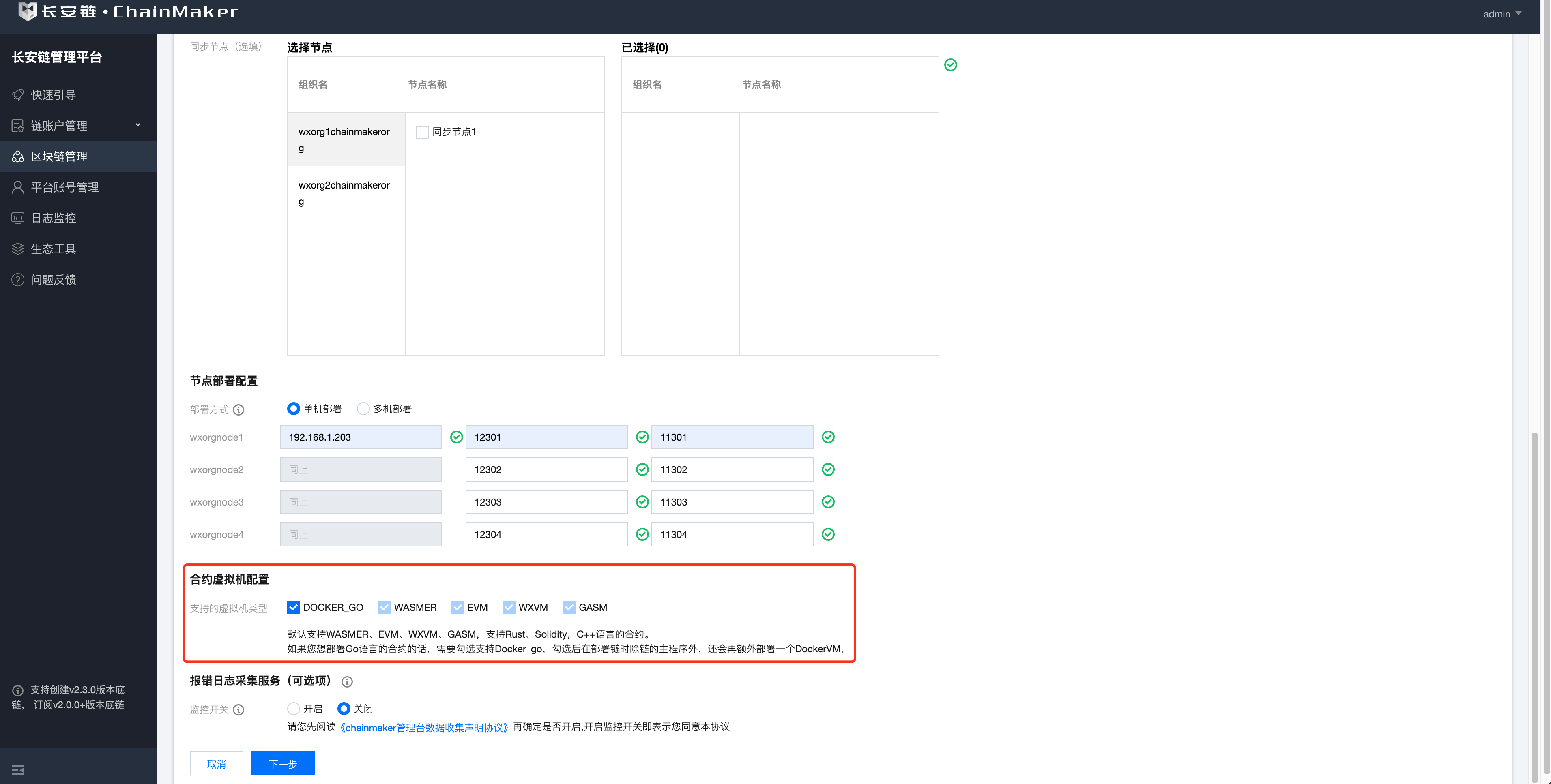Image resolution: width=1551 pixels, height=784 pixels.
Task: Click info icon next to 监控开关
Action: [238, 710]
